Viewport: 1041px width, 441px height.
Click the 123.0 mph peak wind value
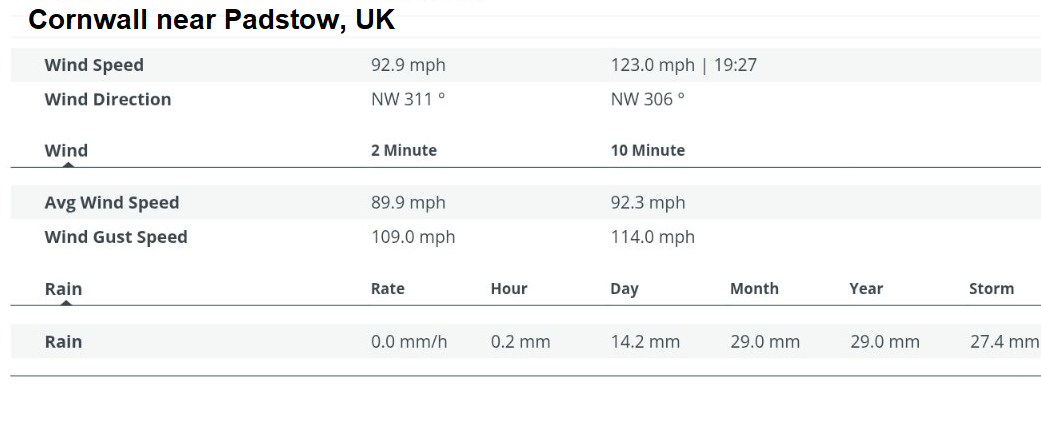pyautogui.click(x=652, y=65)
